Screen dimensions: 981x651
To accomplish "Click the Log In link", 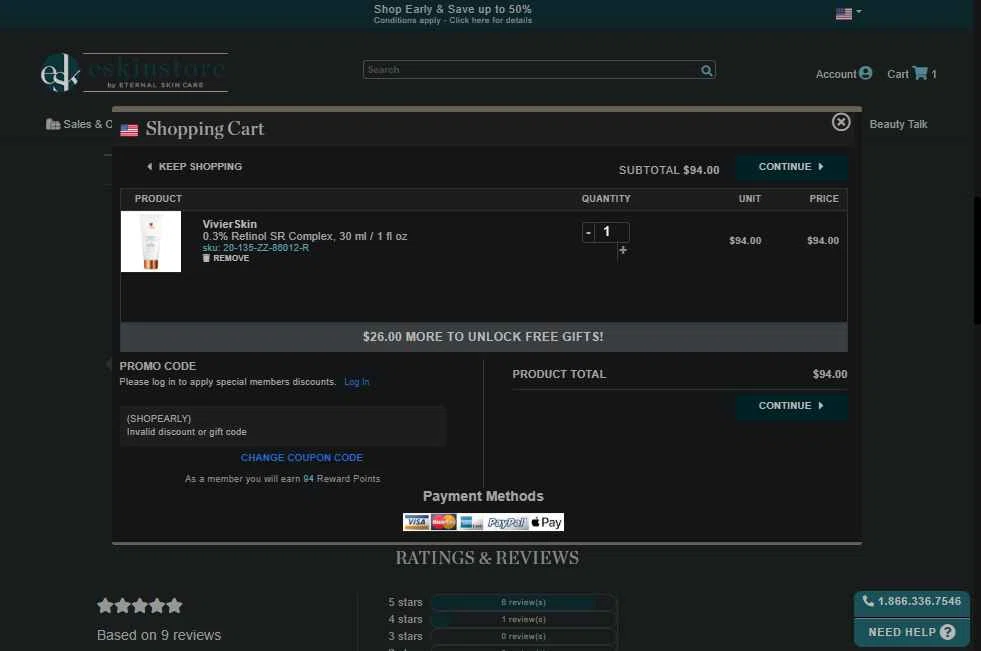I will [357, 381].
